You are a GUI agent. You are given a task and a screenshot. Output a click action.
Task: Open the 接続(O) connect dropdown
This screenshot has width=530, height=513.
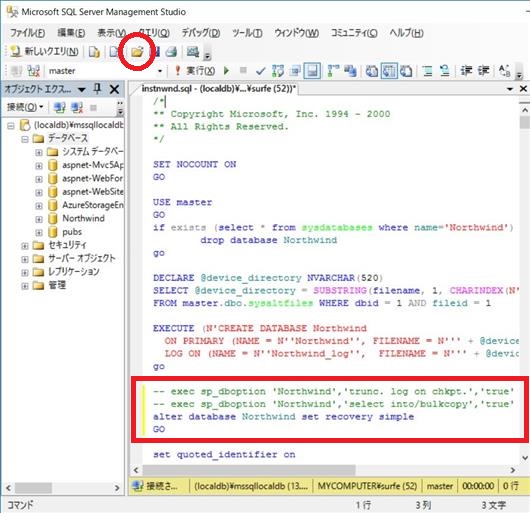(25, 107)
